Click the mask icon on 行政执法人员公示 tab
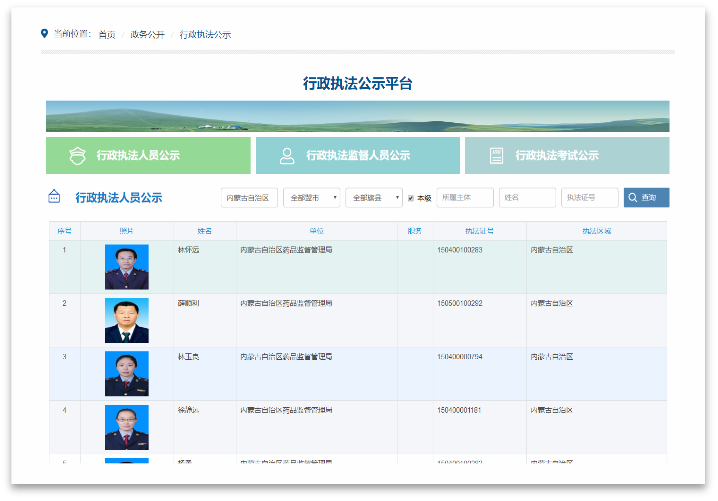The width and height of the screenshot is (718, 501). click(x=77, y=156)
